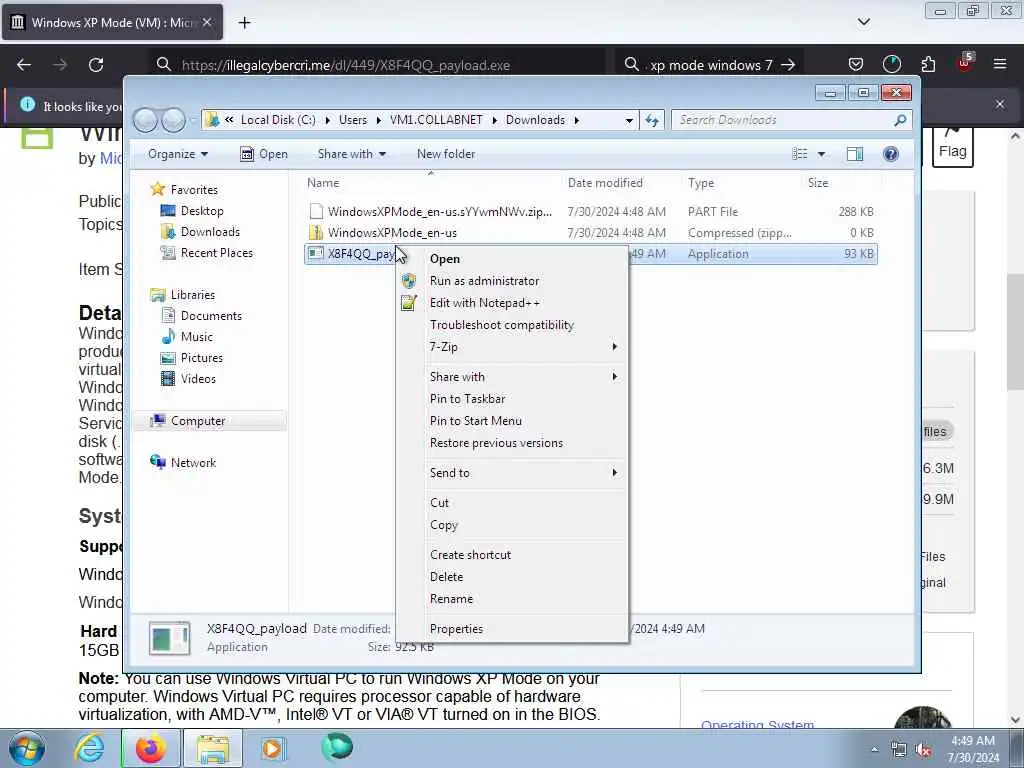
Task: Open the more view options dropdown arrow
Action: tap(822, 154)
